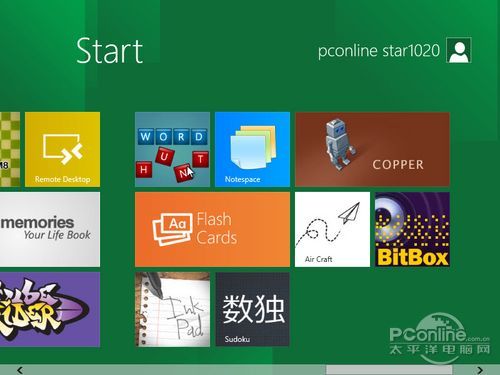Screen dimensions: 500x375
Task: Open the Notespace app tile
Action: [252, 149]
